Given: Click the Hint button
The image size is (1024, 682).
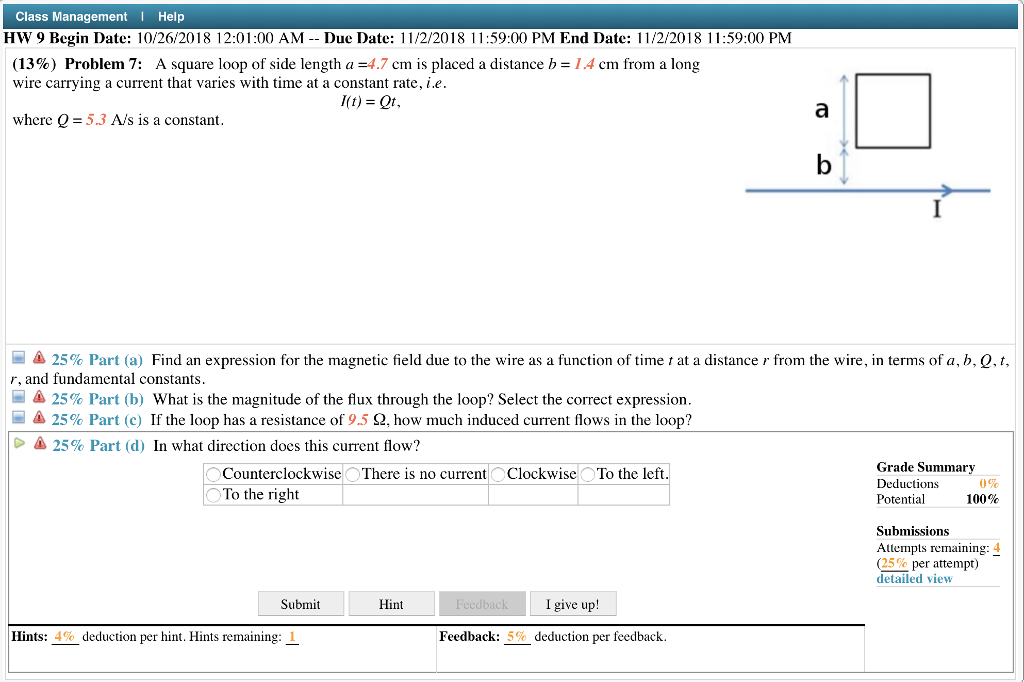Looking at the screenshot, I should [x=391, y=603].
